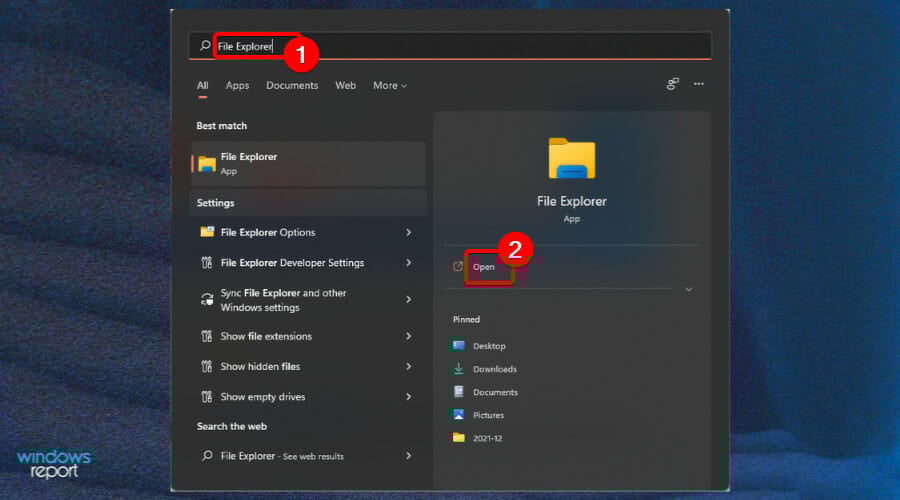Click the large File Explorer icon in preview pane

click(572, 158)
